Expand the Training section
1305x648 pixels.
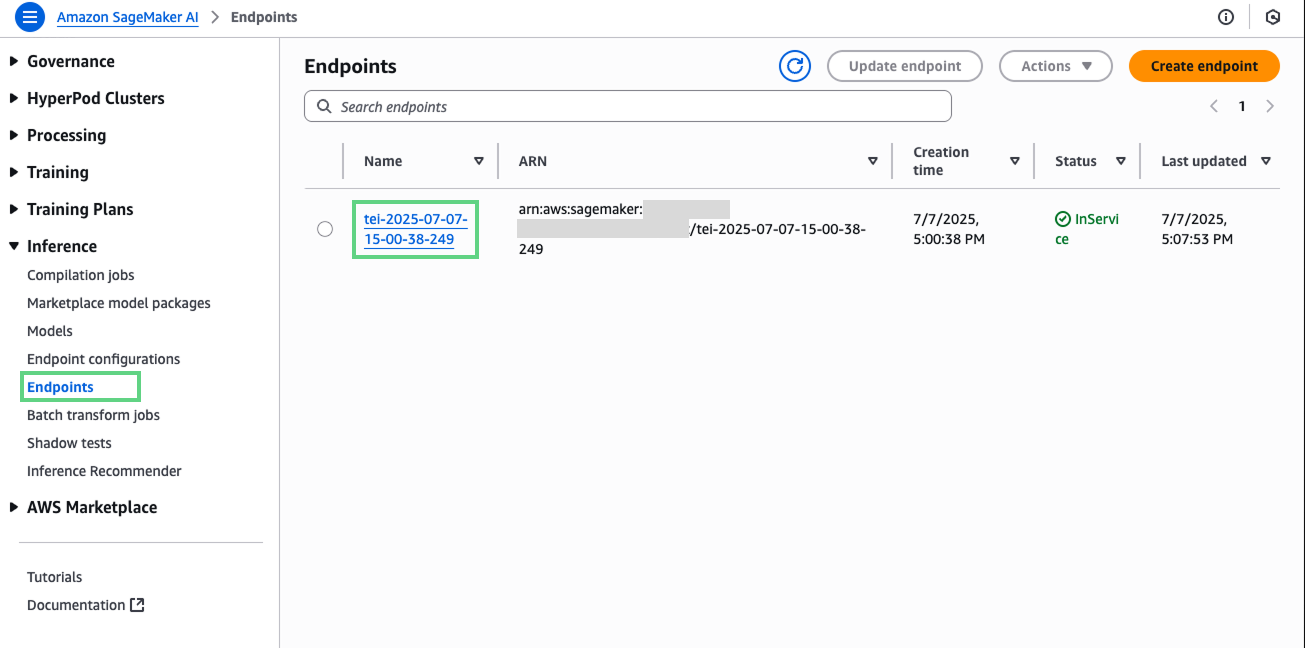(14, 172)
